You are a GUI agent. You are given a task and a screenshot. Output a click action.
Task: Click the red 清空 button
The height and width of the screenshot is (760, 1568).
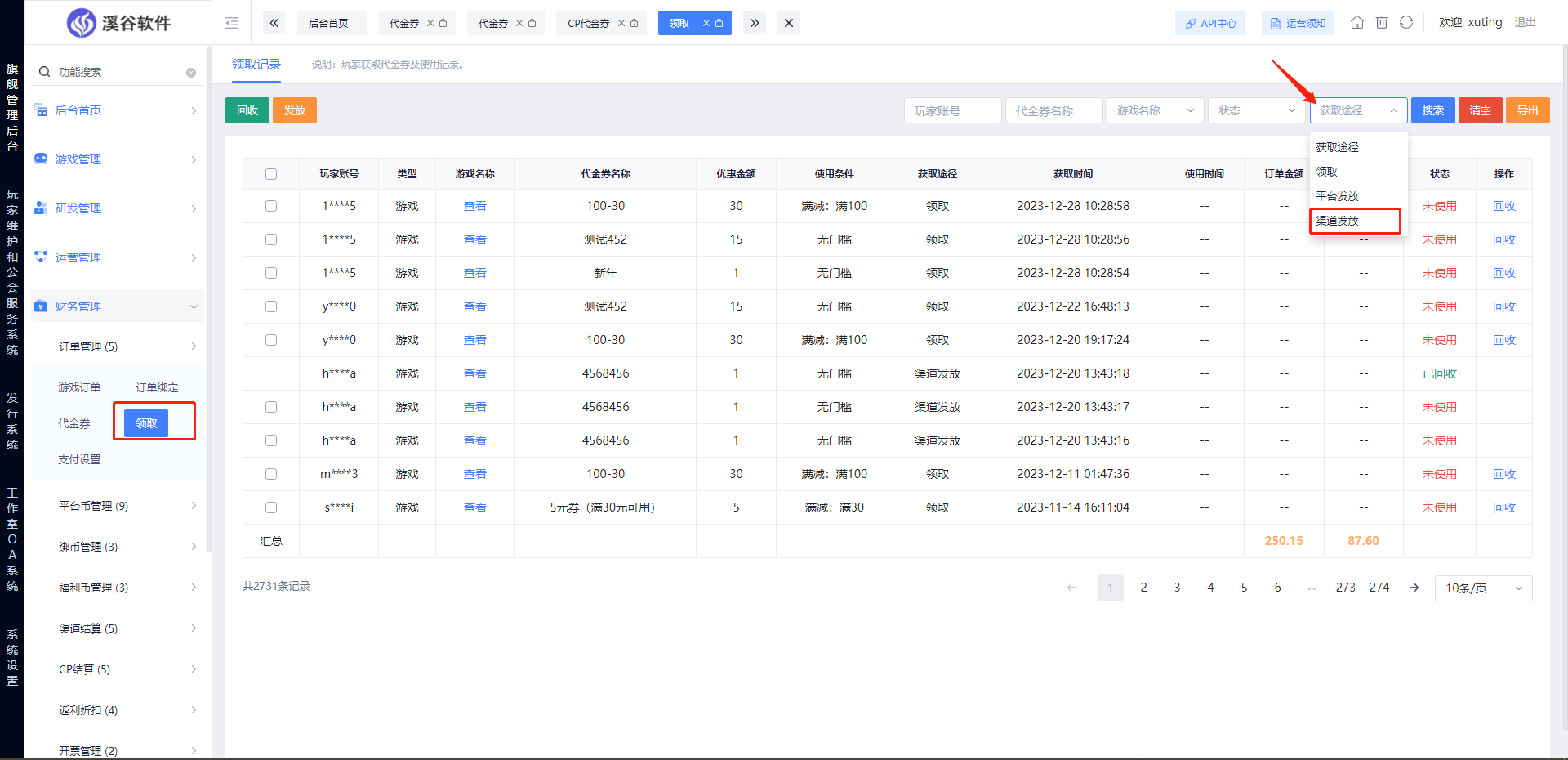click(1481, 110)
